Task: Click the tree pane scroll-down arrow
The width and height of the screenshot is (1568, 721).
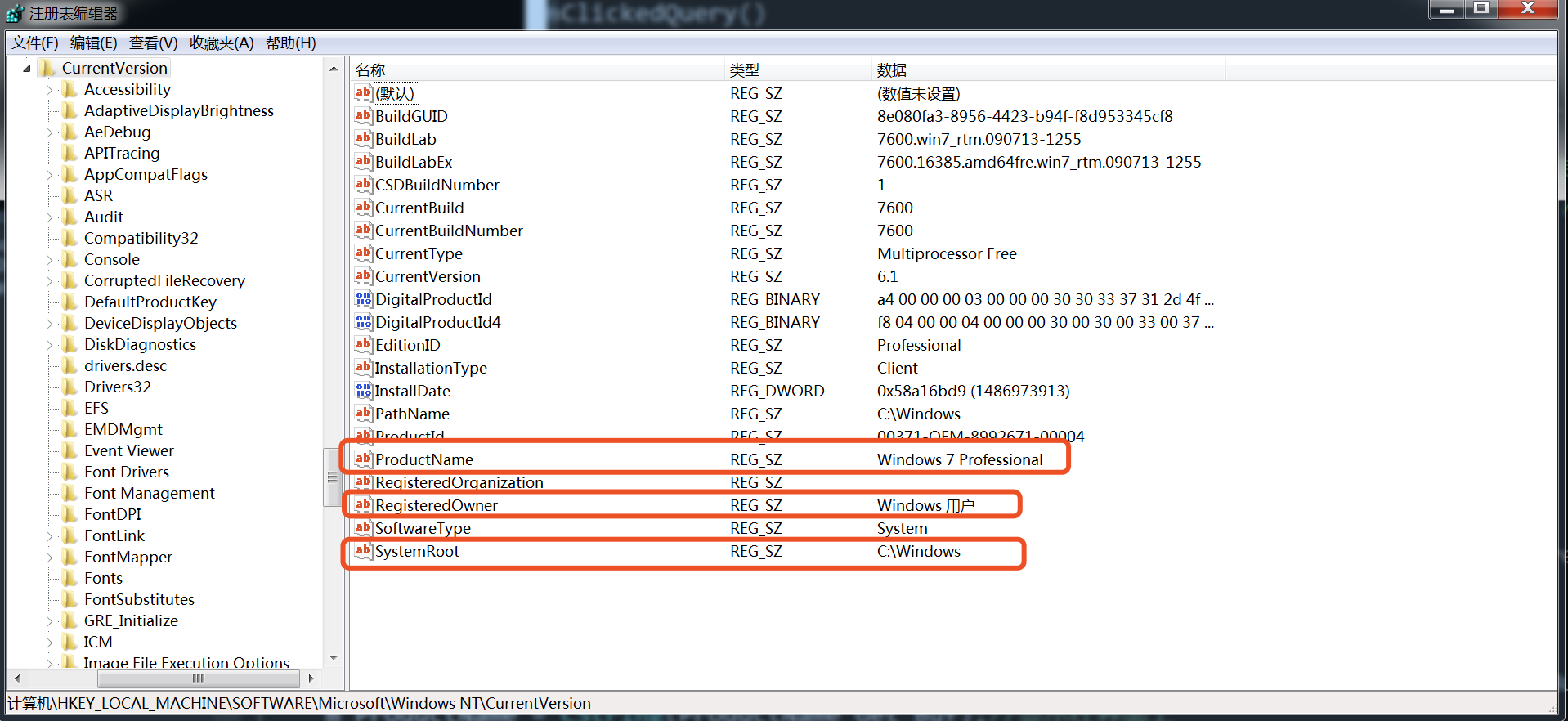Action: point(334,657)
